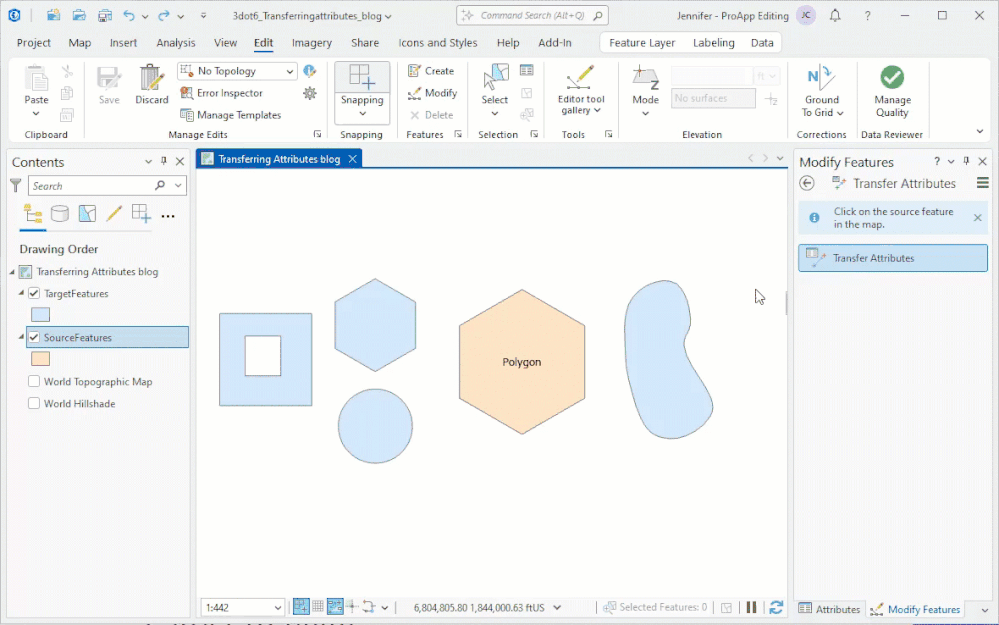Open the Share menu
999x625 pixels.
coord(364,42)
